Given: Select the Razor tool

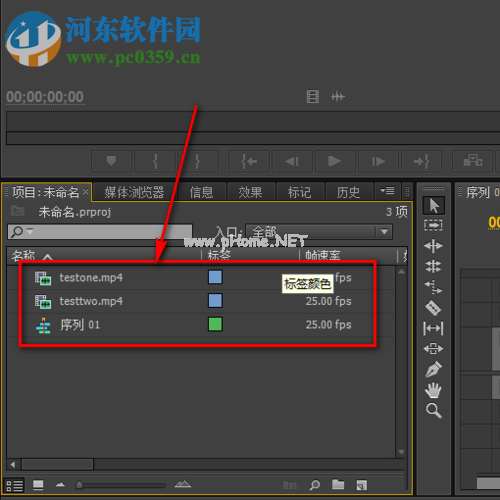Looking at the screenshot, I should pos(433,308).
